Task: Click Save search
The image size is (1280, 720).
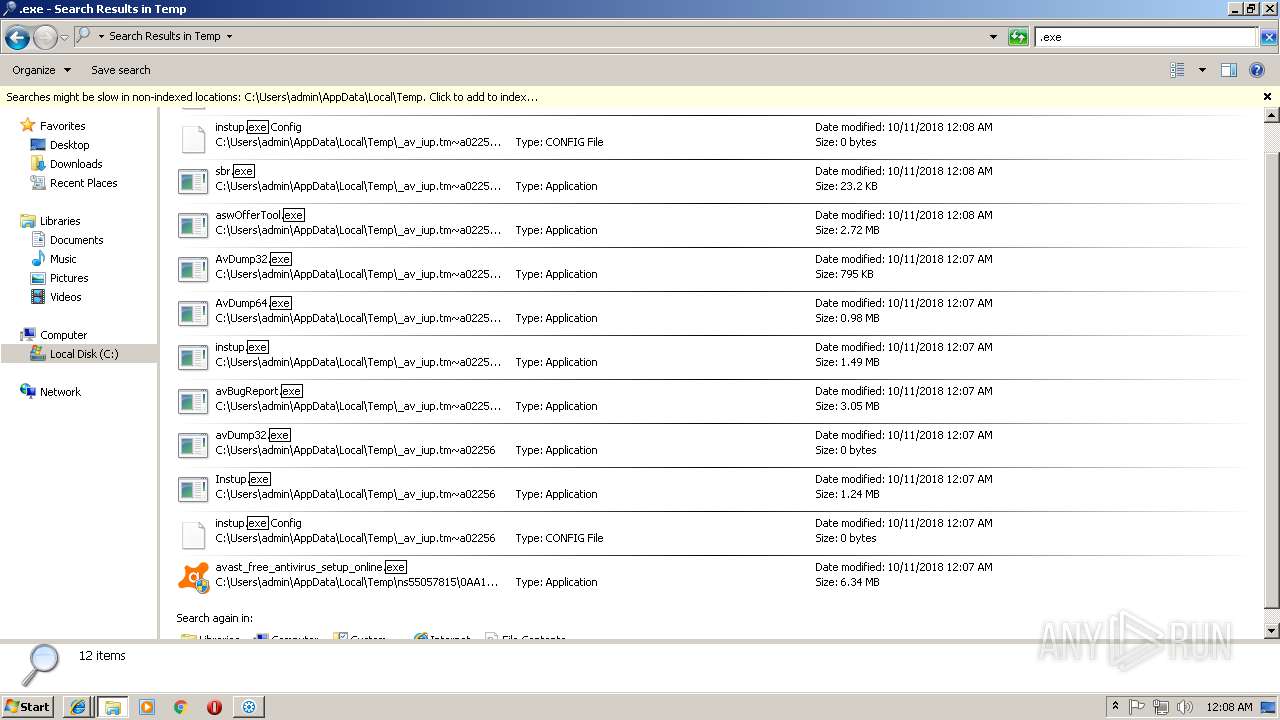Action: [121, 70]
